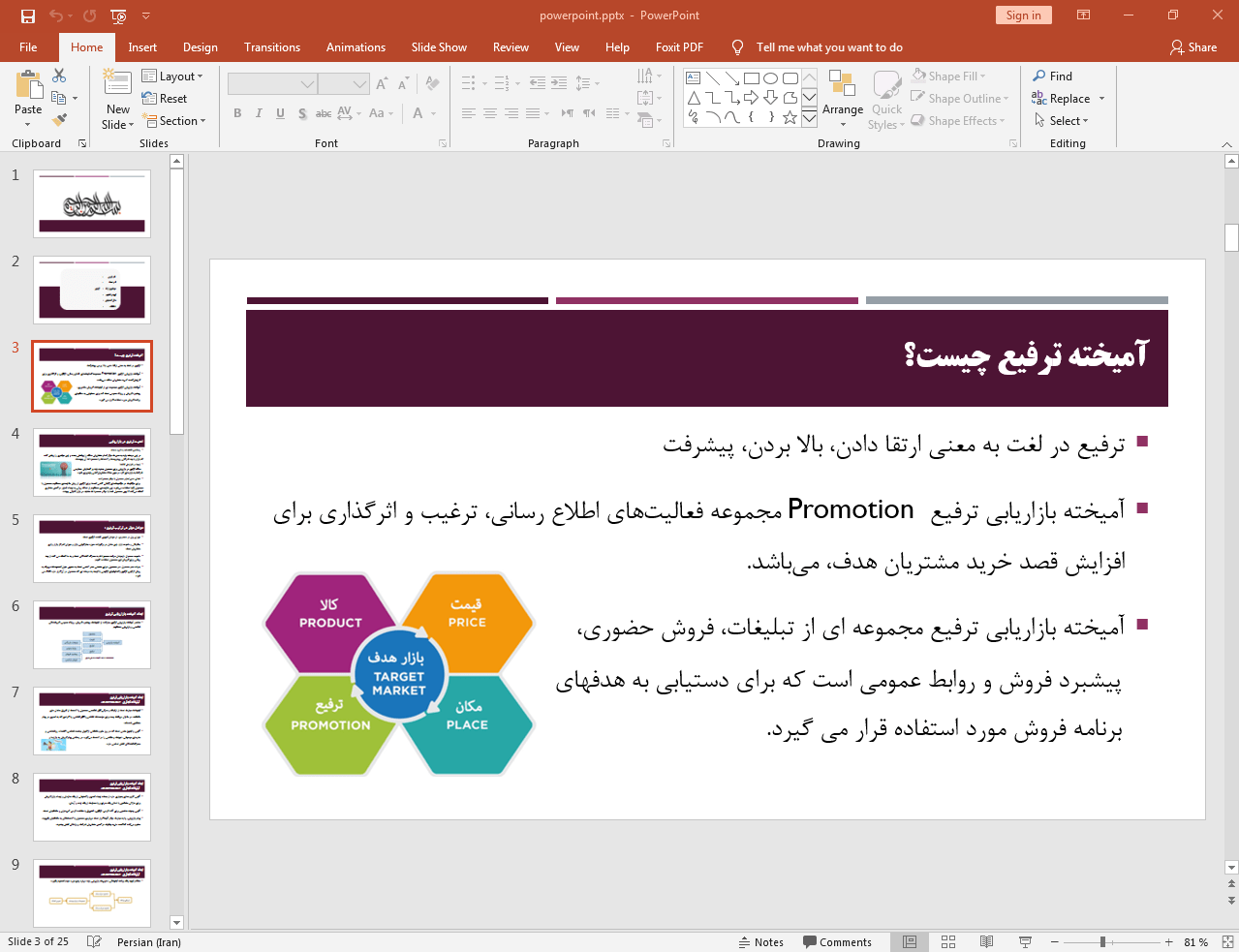This screenshot has width=1239, height=952.
Task: Open the Select dropdown
Action: 1061,121
